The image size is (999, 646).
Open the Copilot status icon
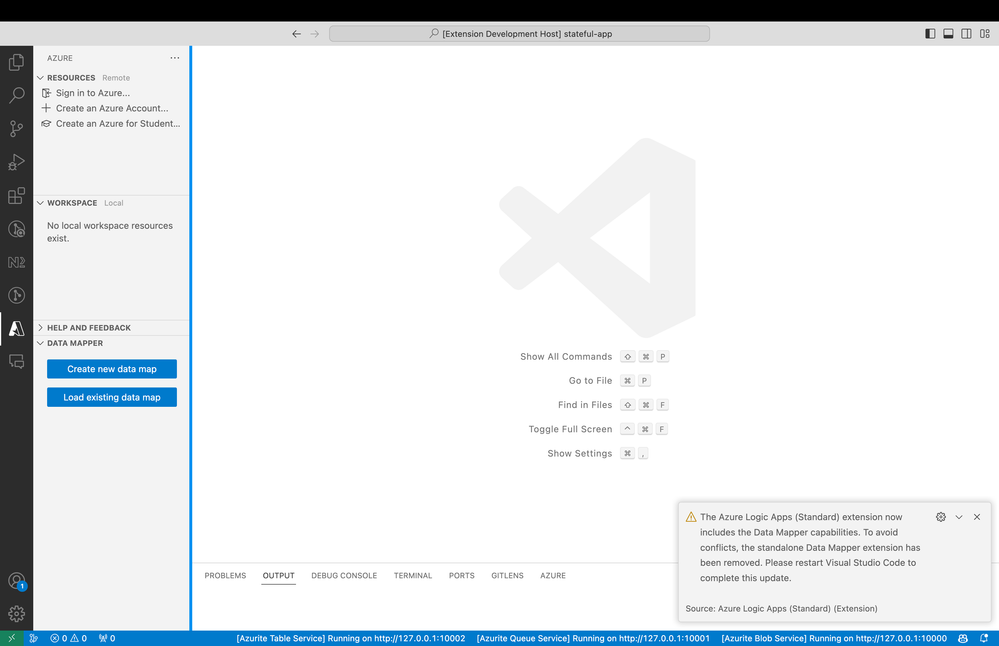(963, 638)
